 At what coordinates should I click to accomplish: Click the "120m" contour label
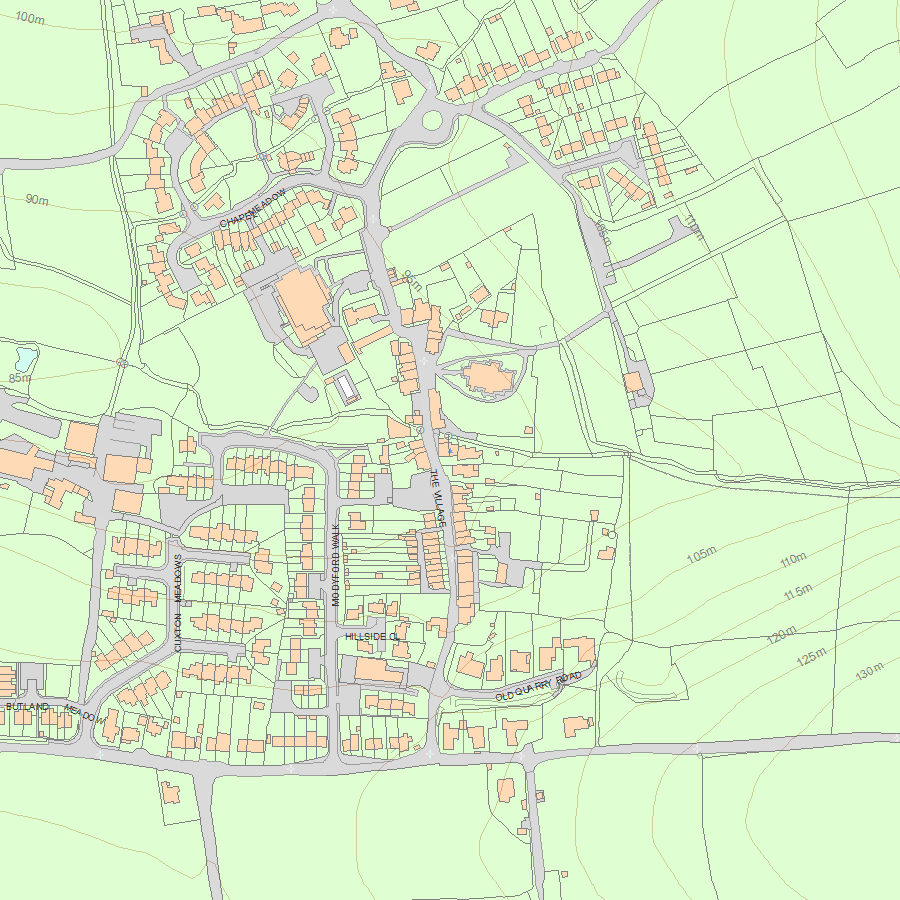(x=782, y=634)
